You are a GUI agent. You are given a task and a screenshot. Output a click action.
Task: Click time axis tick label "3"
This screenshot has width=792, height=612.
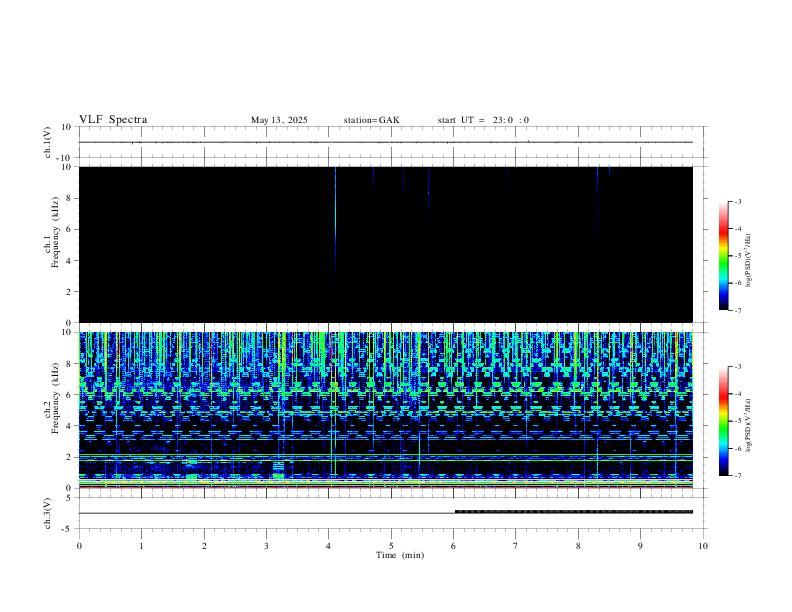pos(266,546)
